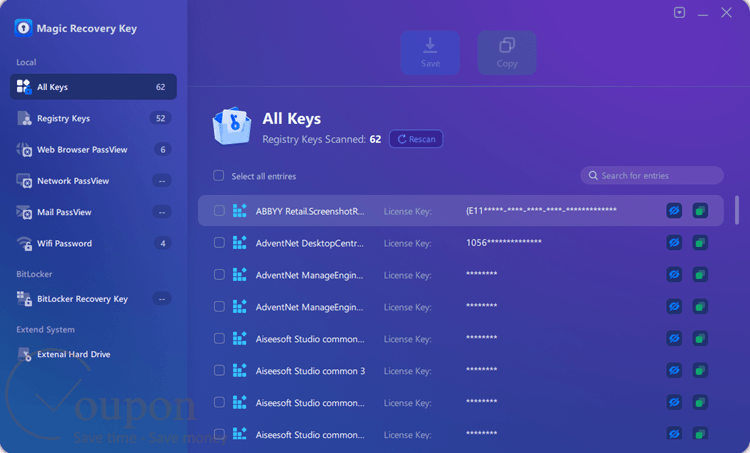Copy first Aiseesoft Studio common key
Viewport: 750px width, 453px height.
tap(700, 339)
